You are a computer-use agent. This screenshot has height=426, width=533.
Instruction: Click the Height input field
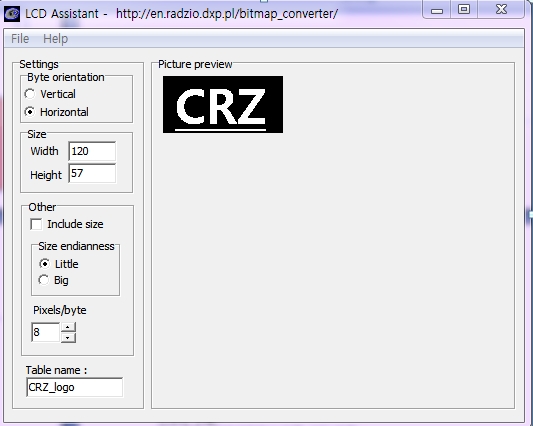[92, 173]
